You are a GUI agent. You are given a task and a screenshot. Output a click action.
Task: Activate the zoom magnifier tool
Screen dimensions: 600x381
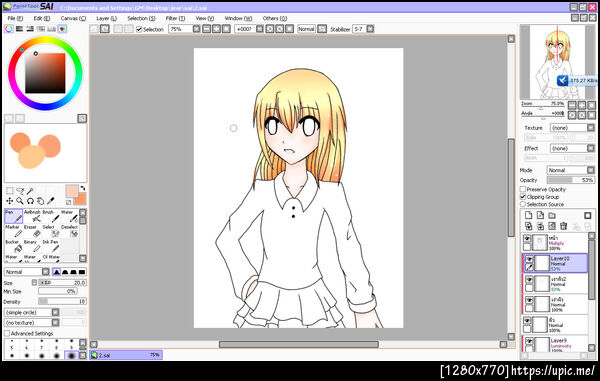click(20, 201)
